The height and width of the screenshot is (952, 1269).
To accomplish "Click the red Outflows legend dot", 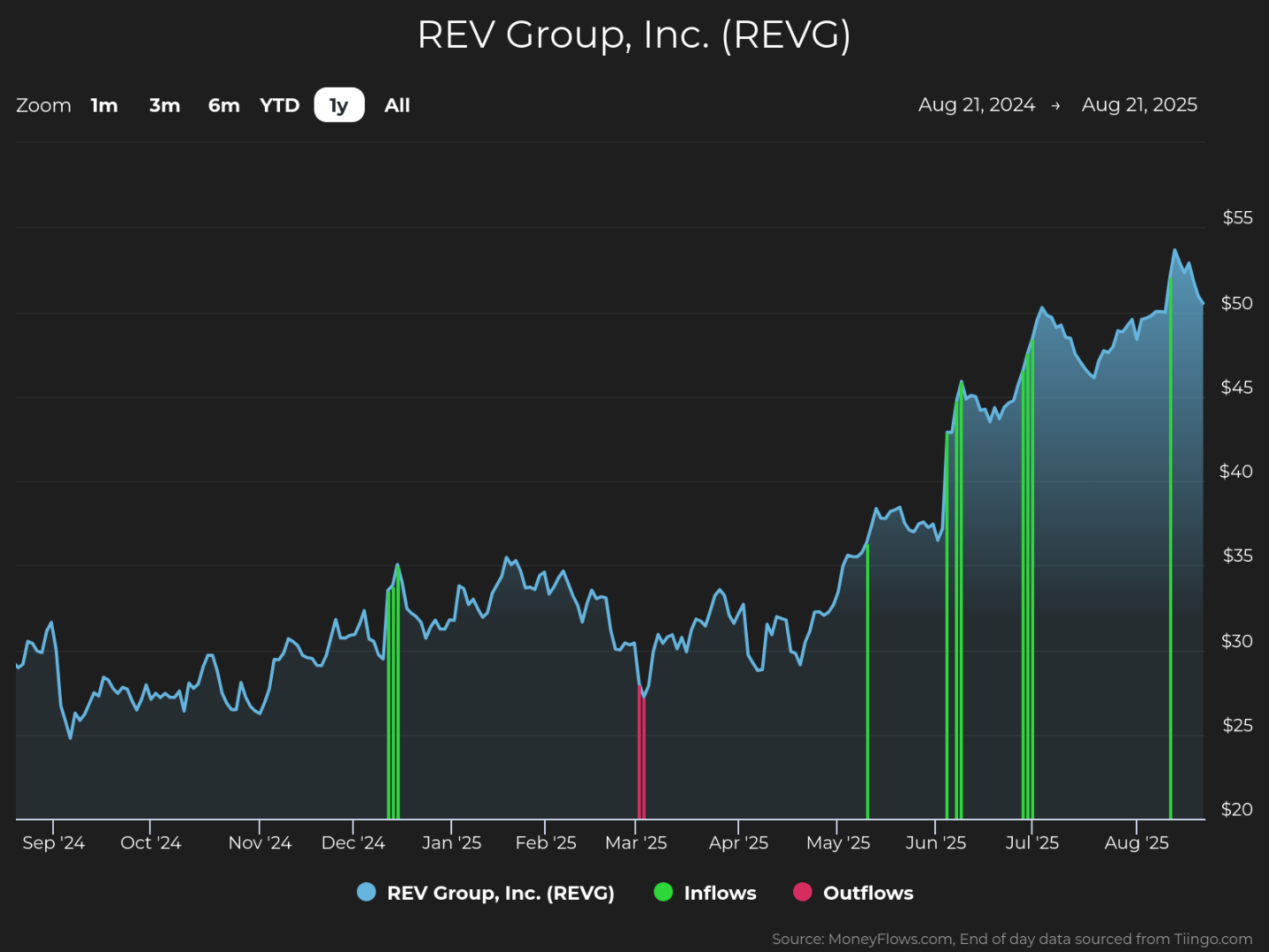I will tap(803, 892).
